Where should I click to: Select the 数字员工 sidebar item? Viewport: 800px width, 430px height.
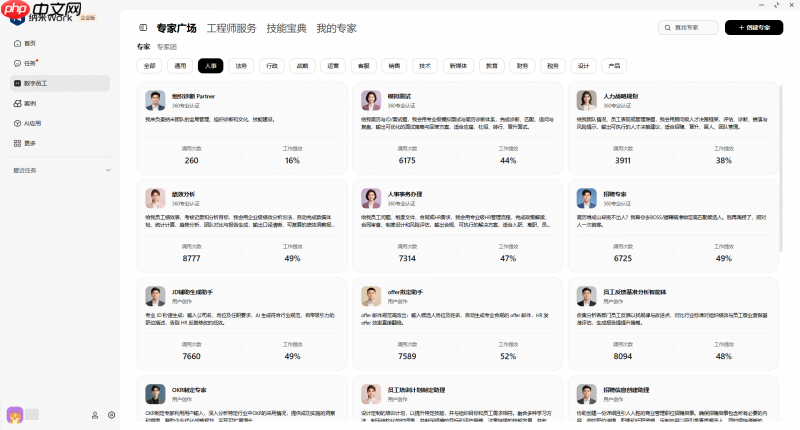60,83
